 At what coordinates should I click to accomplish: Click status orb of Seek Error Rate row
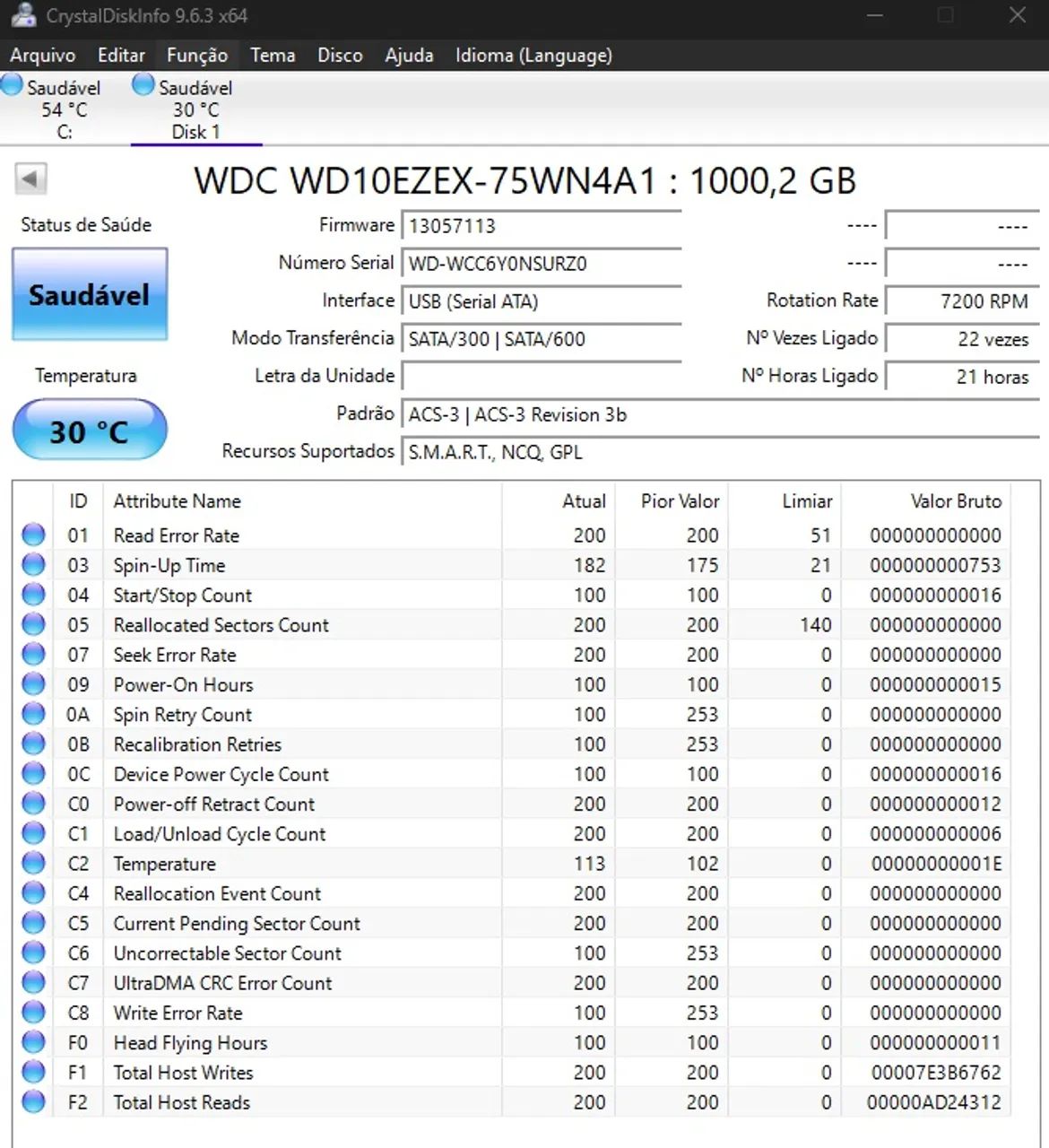pos(33,655)
